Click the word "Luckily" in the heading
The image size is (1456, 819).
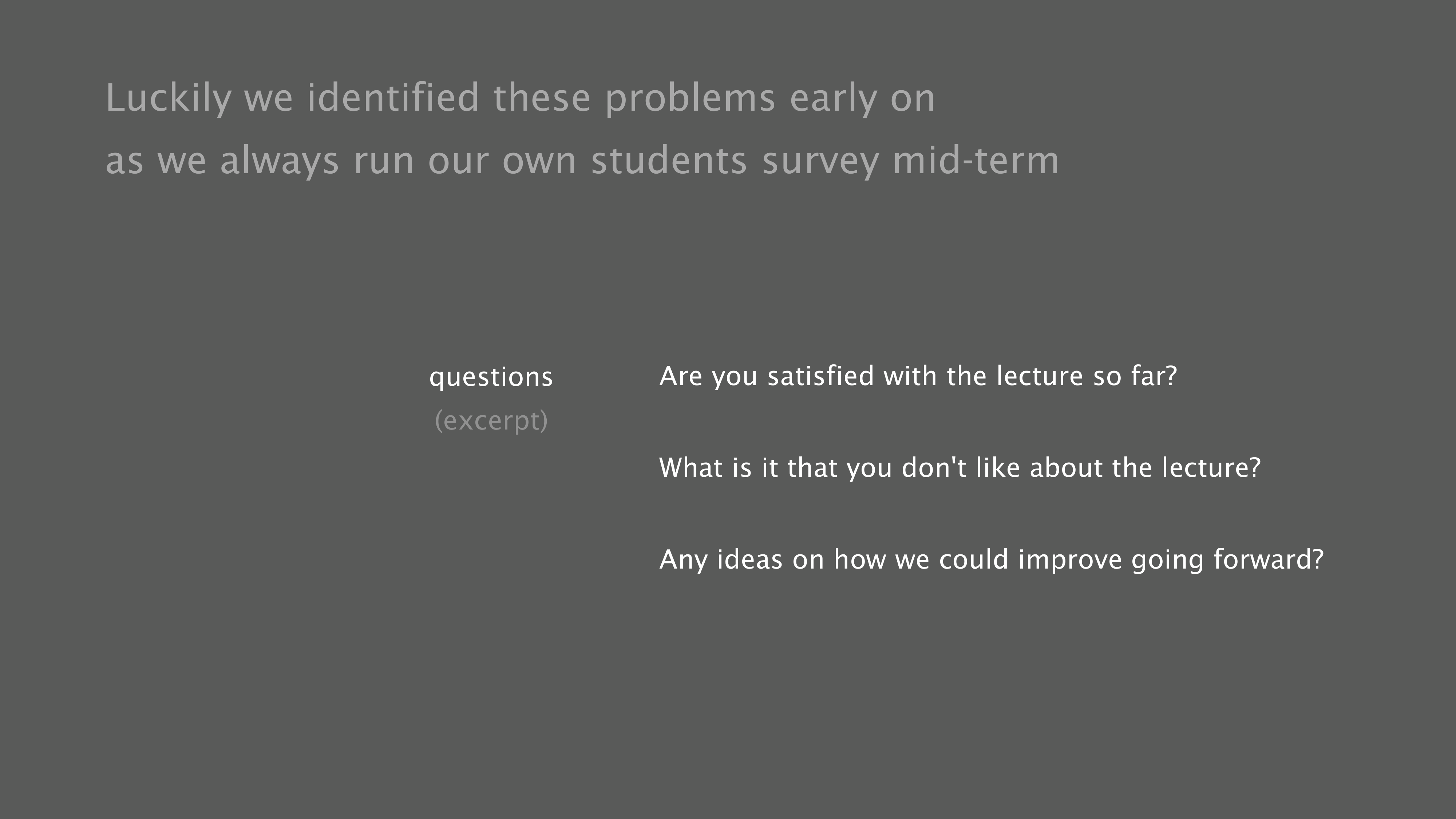169,98
